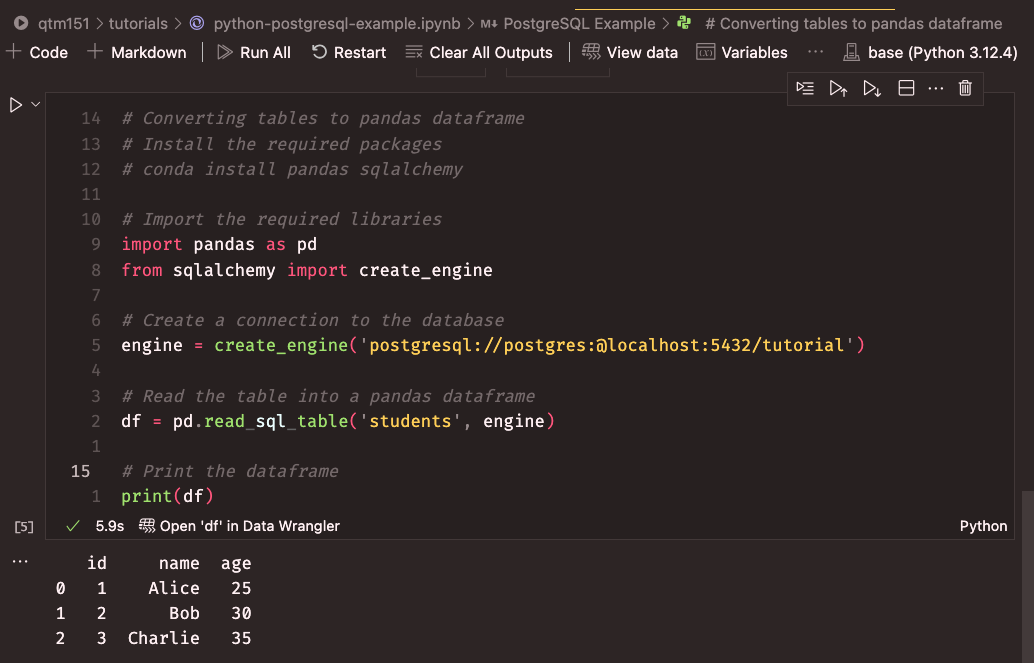Split the cell using cell toolbar icon
The image size is (1034, 663).
pyautogui.click(x=906, y=89)
